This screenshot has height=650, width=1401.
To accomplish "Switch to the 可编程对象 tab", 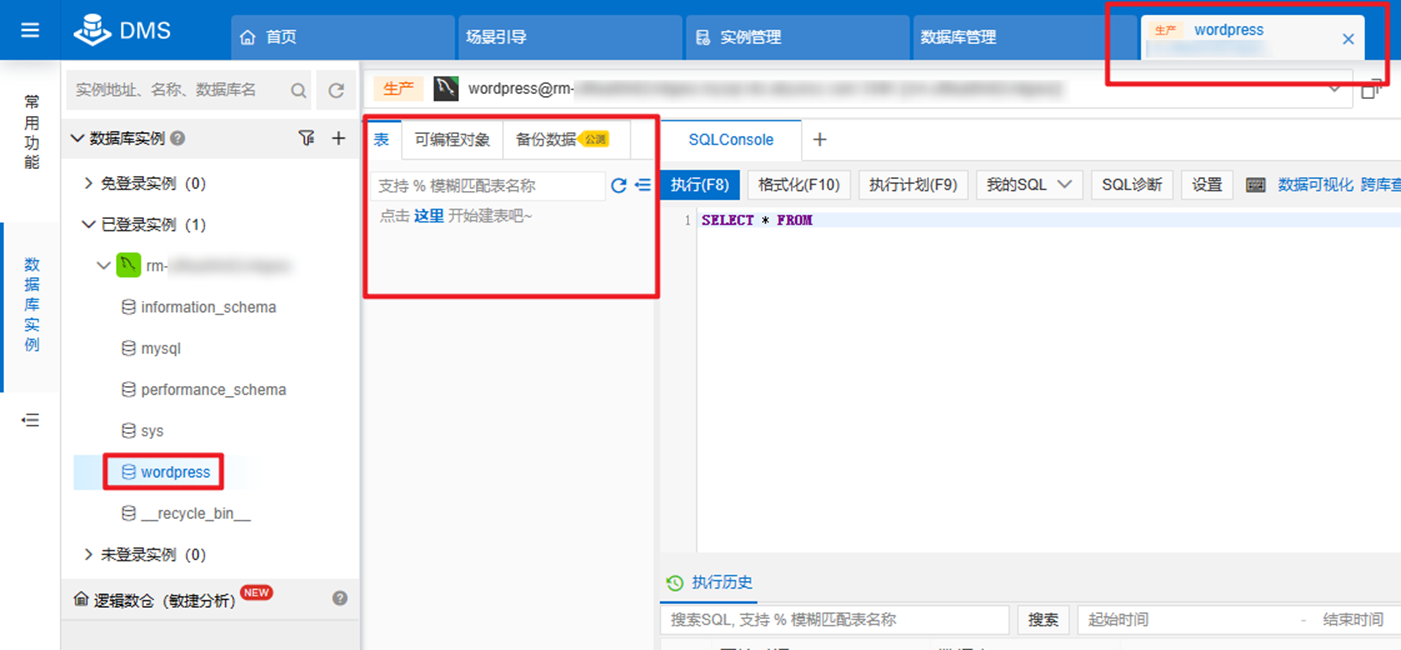I will (452, 140).
